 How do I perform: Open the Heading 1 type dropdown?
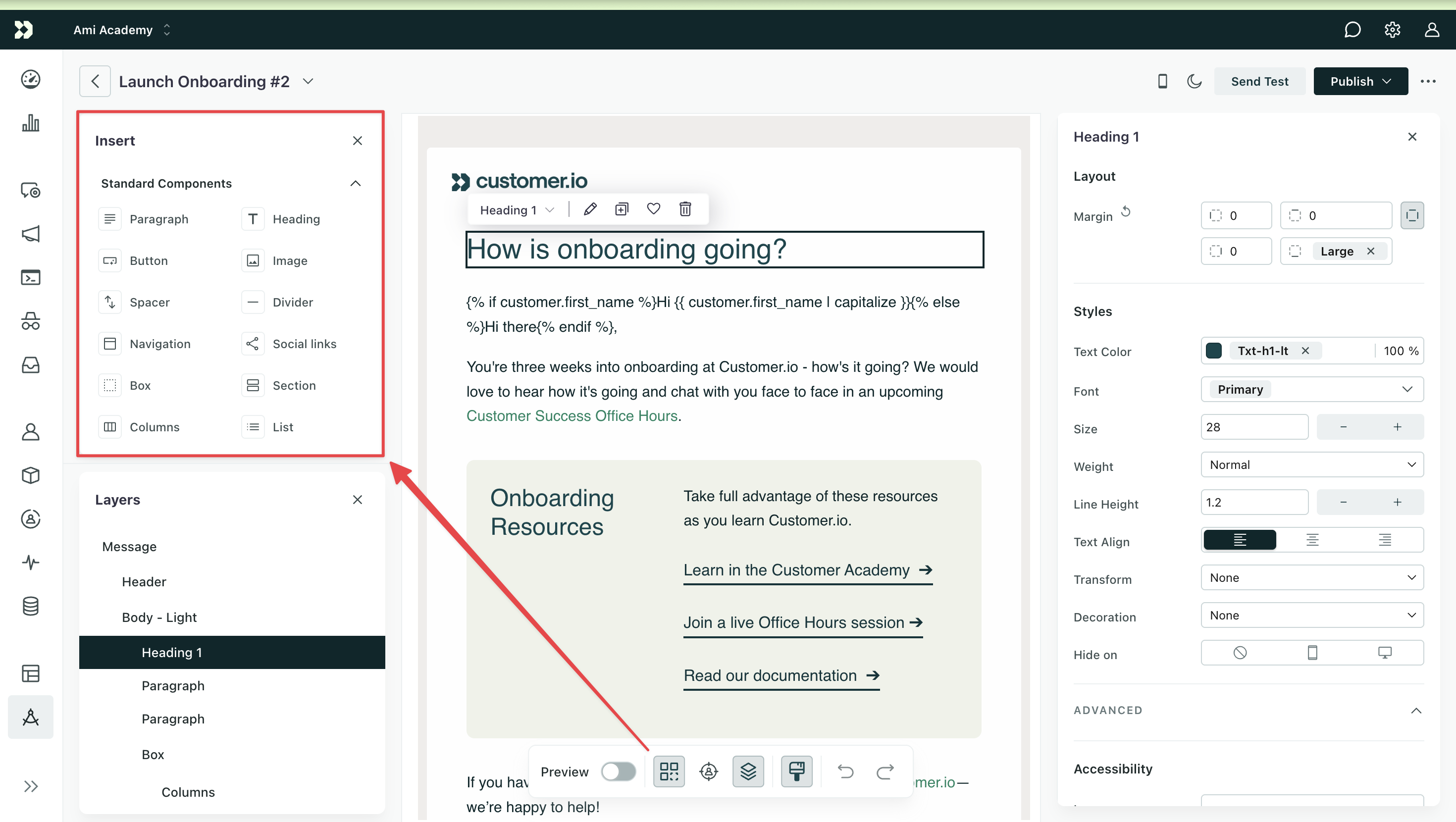coord(517,210)
